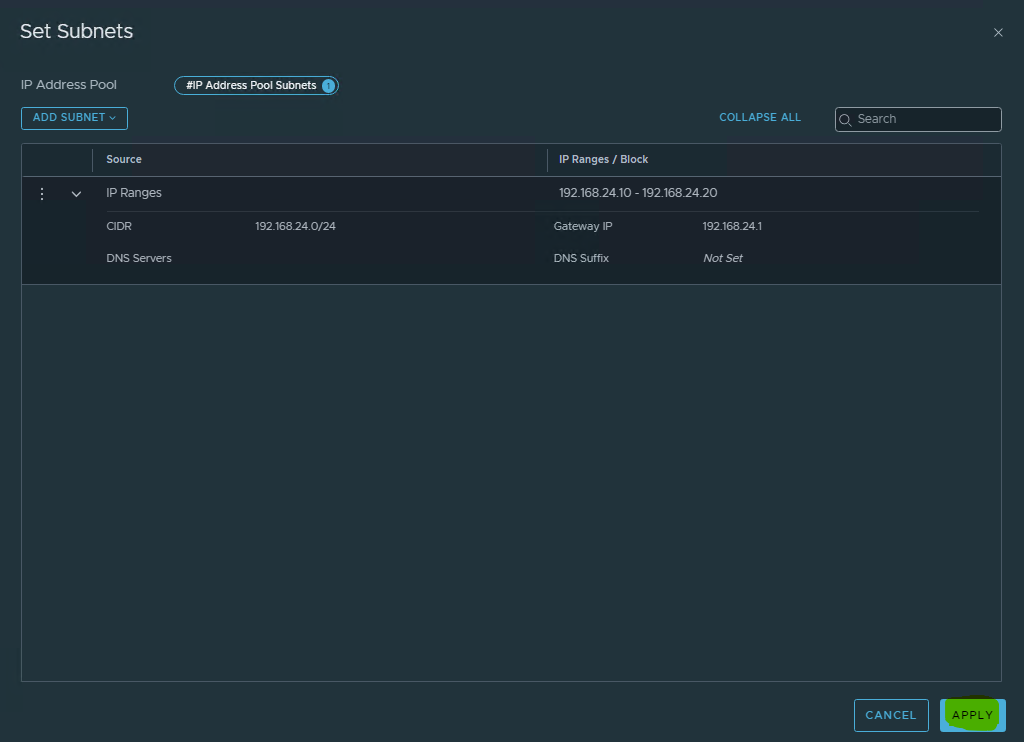Click COLLAPSE ALL link
Screen dimensions: 1024x742
pyautogui.click(x=760, y=118)
